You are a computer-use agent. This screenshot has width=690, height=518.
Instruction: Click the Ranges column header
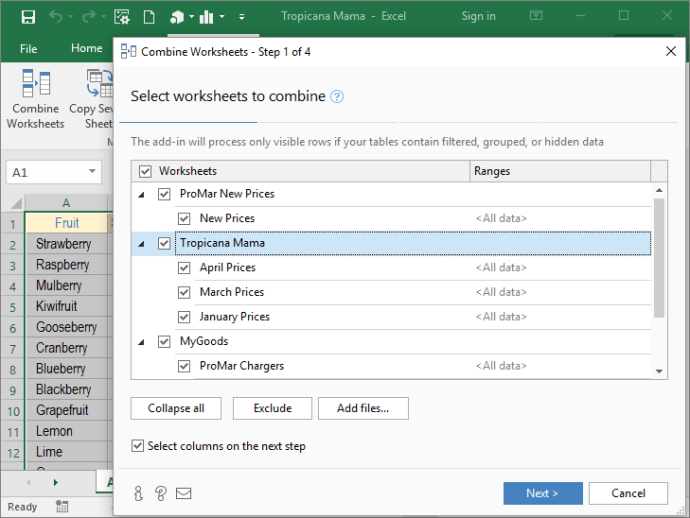point(560,171)
